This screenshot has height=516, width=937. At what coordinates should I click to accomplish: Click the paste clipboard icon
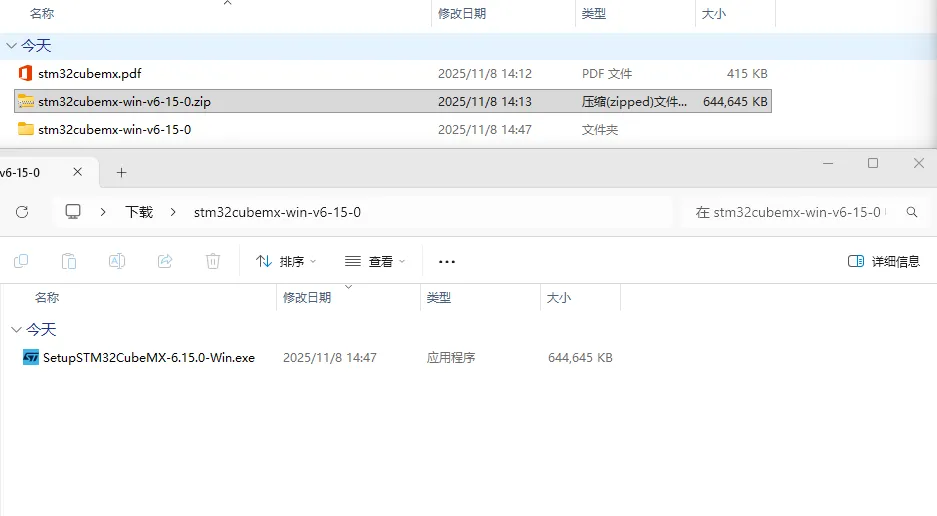(69, 261)
